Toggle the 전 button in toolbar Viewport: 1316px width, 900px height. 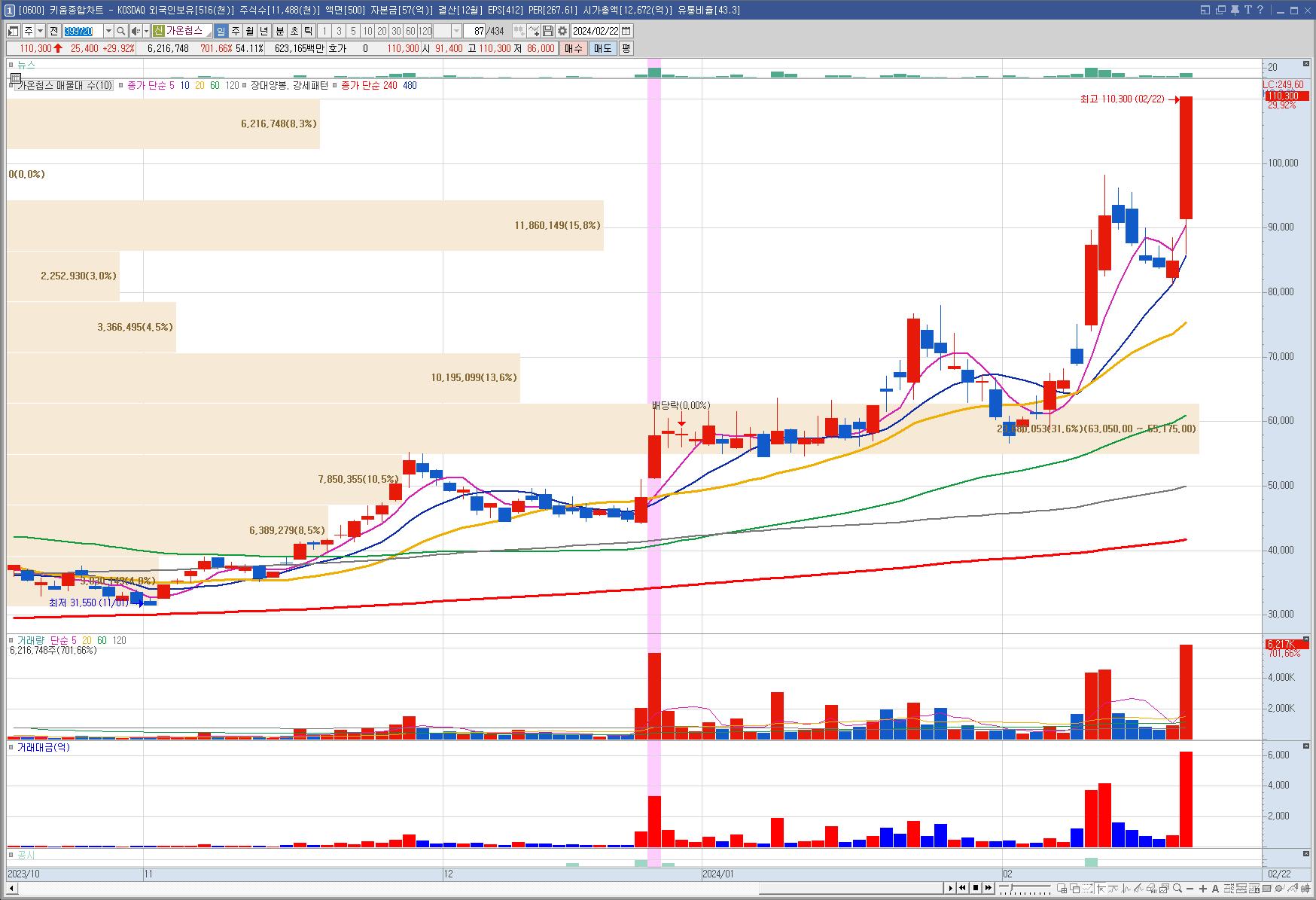[53, 31]
